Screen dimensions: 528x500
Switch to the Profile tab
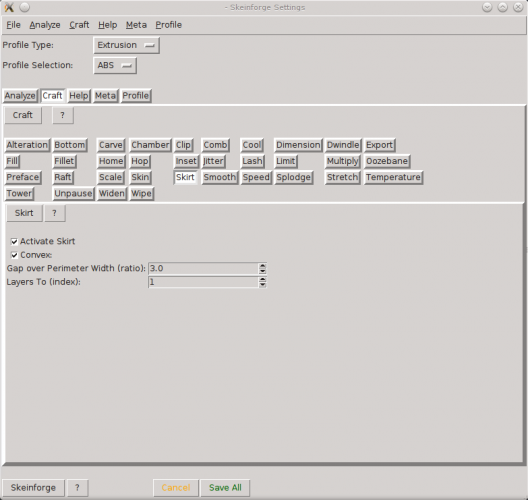coord(136,96)
